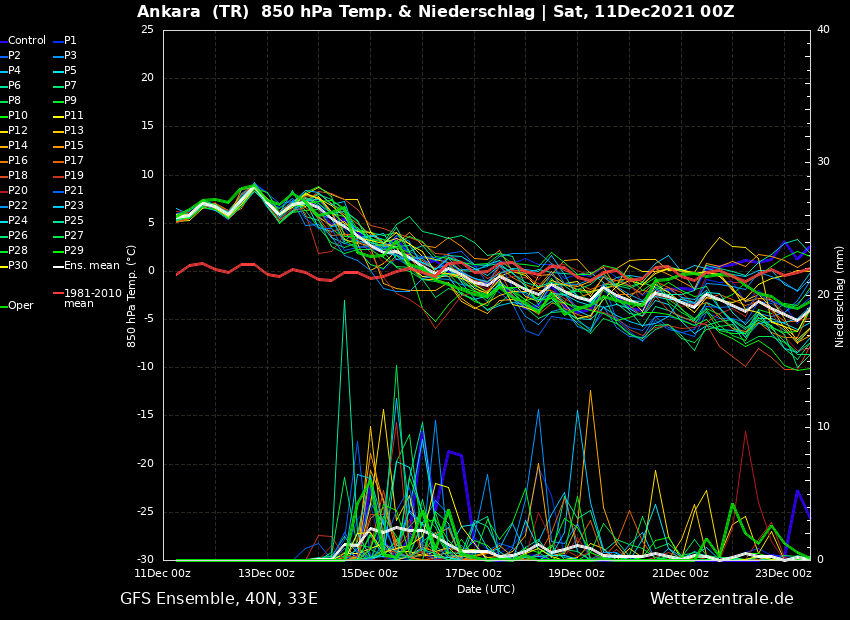This screenshot has width=850, height=620.
Task: Click the "-10" temperature tick label
Action: [x=145, y=367]
